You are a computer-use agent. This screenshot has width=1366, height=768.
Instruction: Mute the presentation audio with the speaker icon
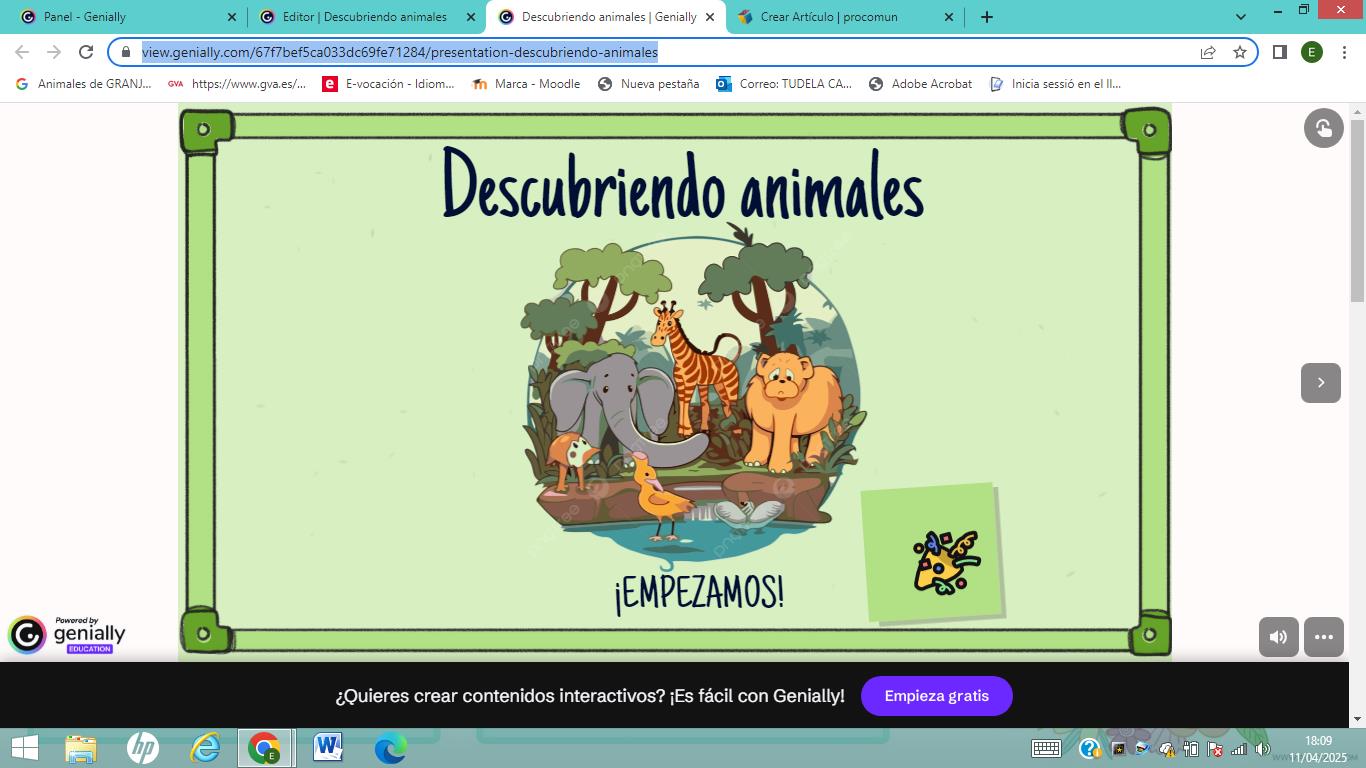coord(1278,636)
